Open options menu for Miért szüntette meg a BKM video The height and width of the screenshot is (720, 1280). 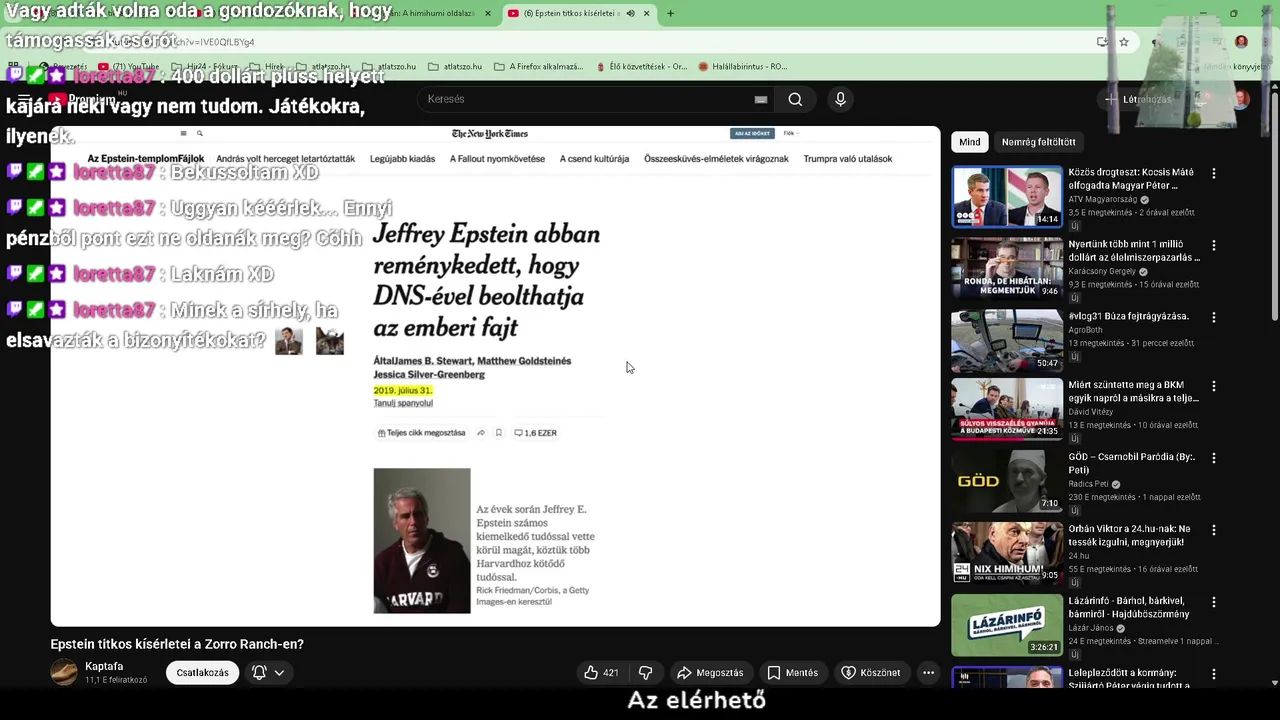pos(1214,386)
